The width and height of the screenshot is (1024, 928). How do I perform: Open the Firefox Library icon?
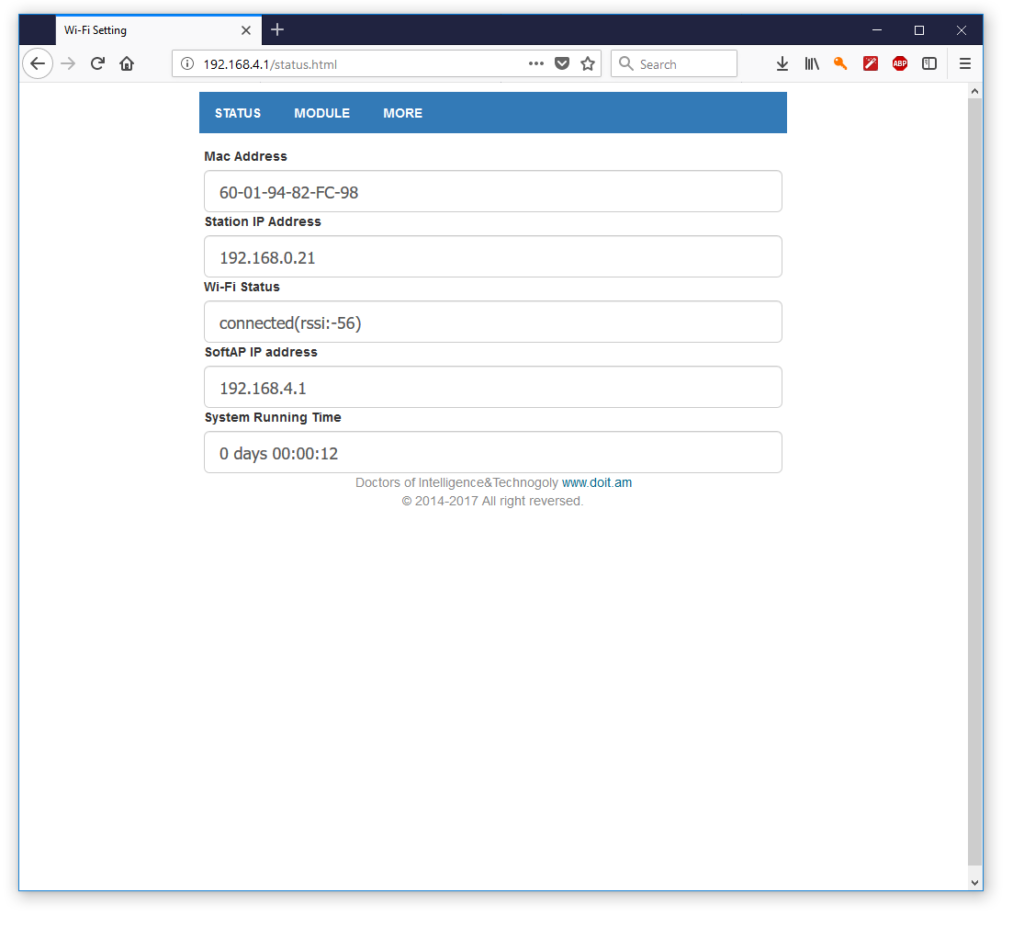coord(811,63)
